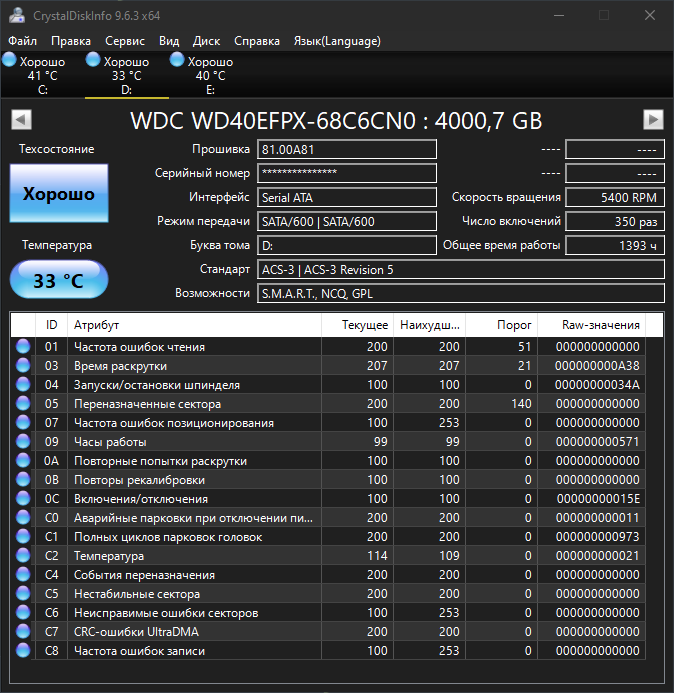
Task: Click the drive letter field D:
Action: (347, 245)
